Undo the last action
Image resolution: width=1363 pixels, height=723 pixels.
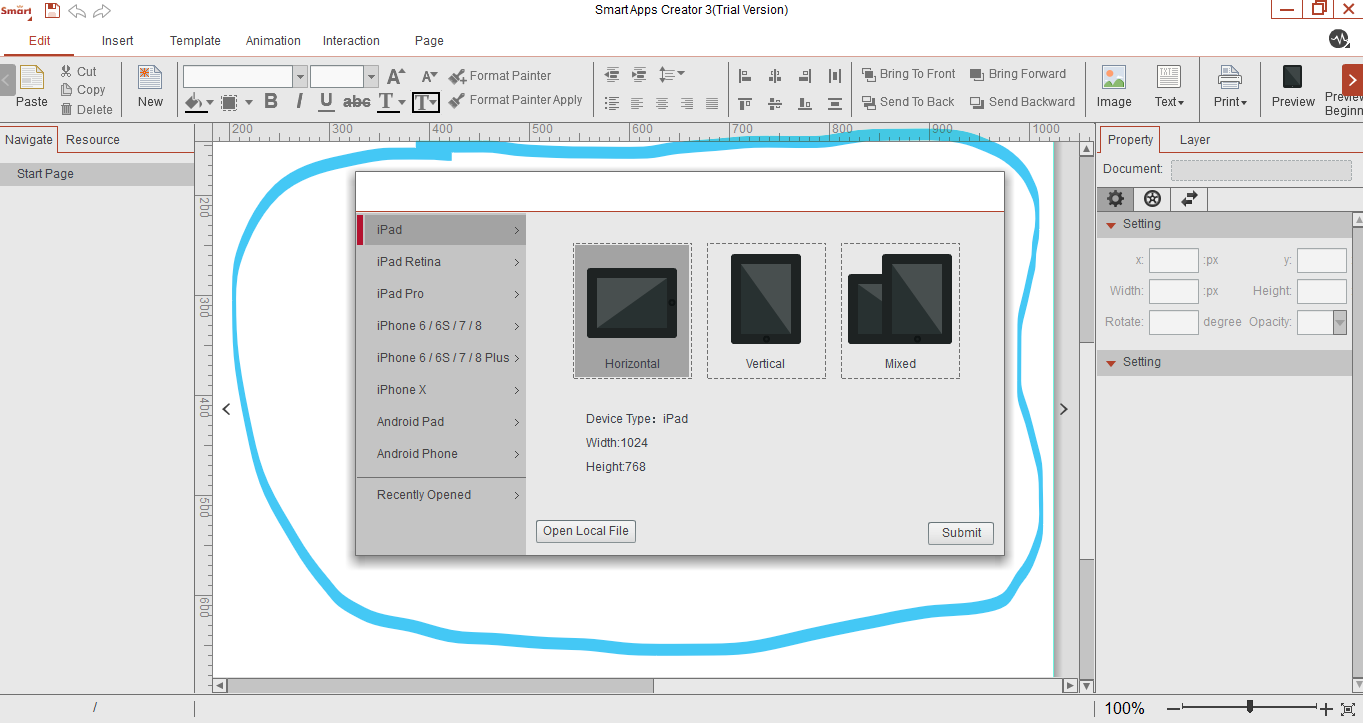pyautogui.click(x=77, y=10)
